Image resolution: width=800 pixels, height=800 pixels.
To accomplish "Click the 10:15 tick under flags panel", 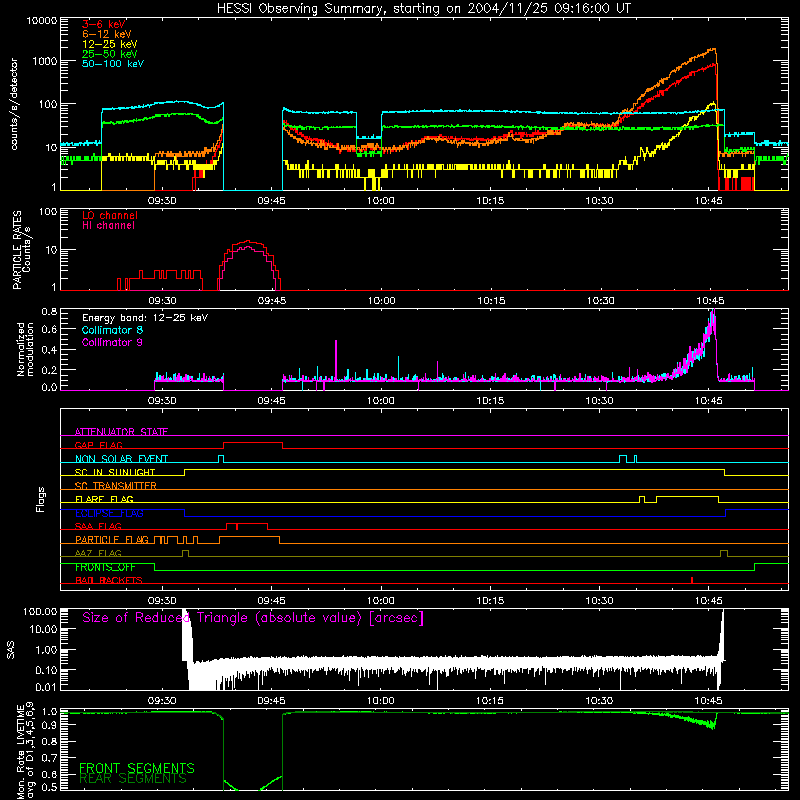I will [490, 601].
